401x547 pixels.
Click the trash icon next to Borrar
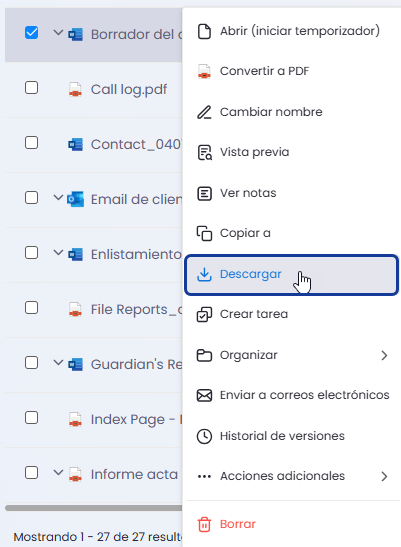204,524
